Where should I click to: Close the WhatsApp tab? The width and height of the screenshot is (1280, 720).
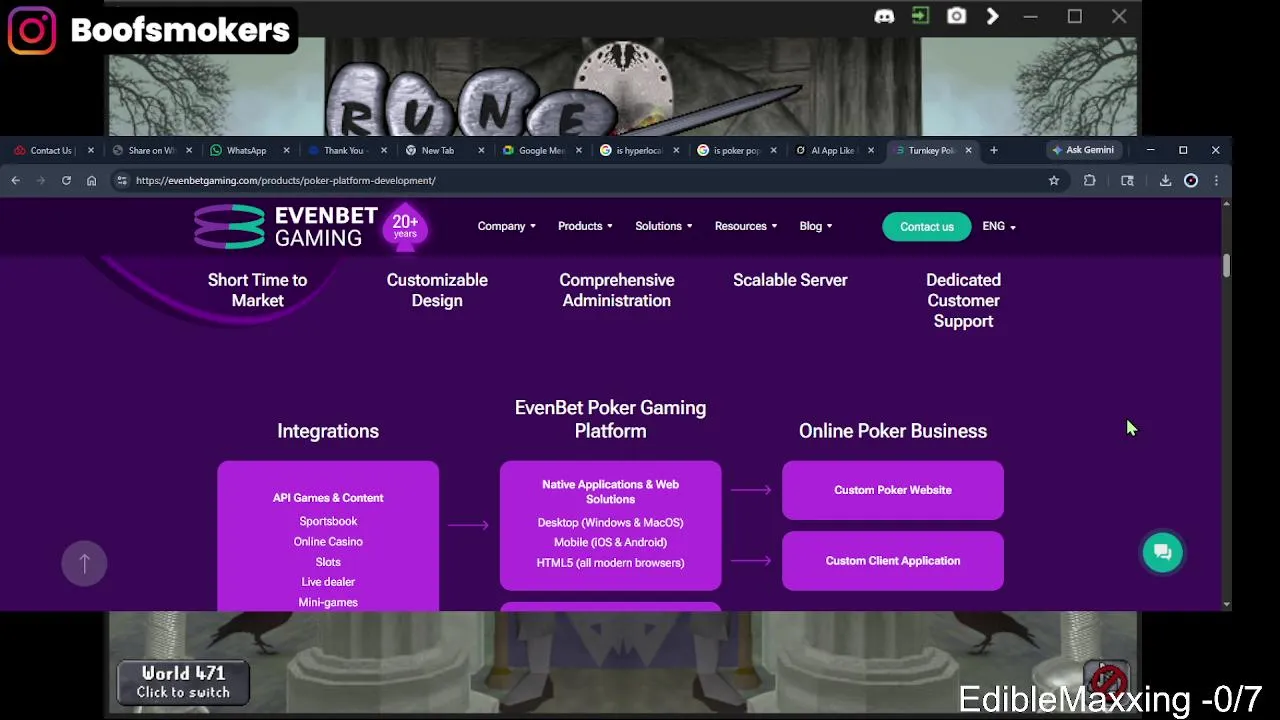(x=286, y=150)
